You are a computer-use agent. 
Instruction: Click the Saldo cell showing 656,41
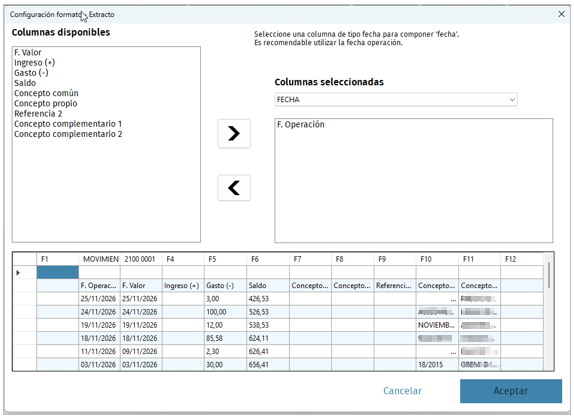pyautogui.click(x=268, y=365)
